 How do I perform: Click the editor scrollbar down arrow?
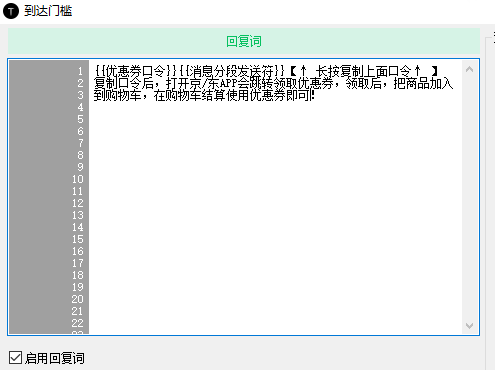(x=469, y=325)
